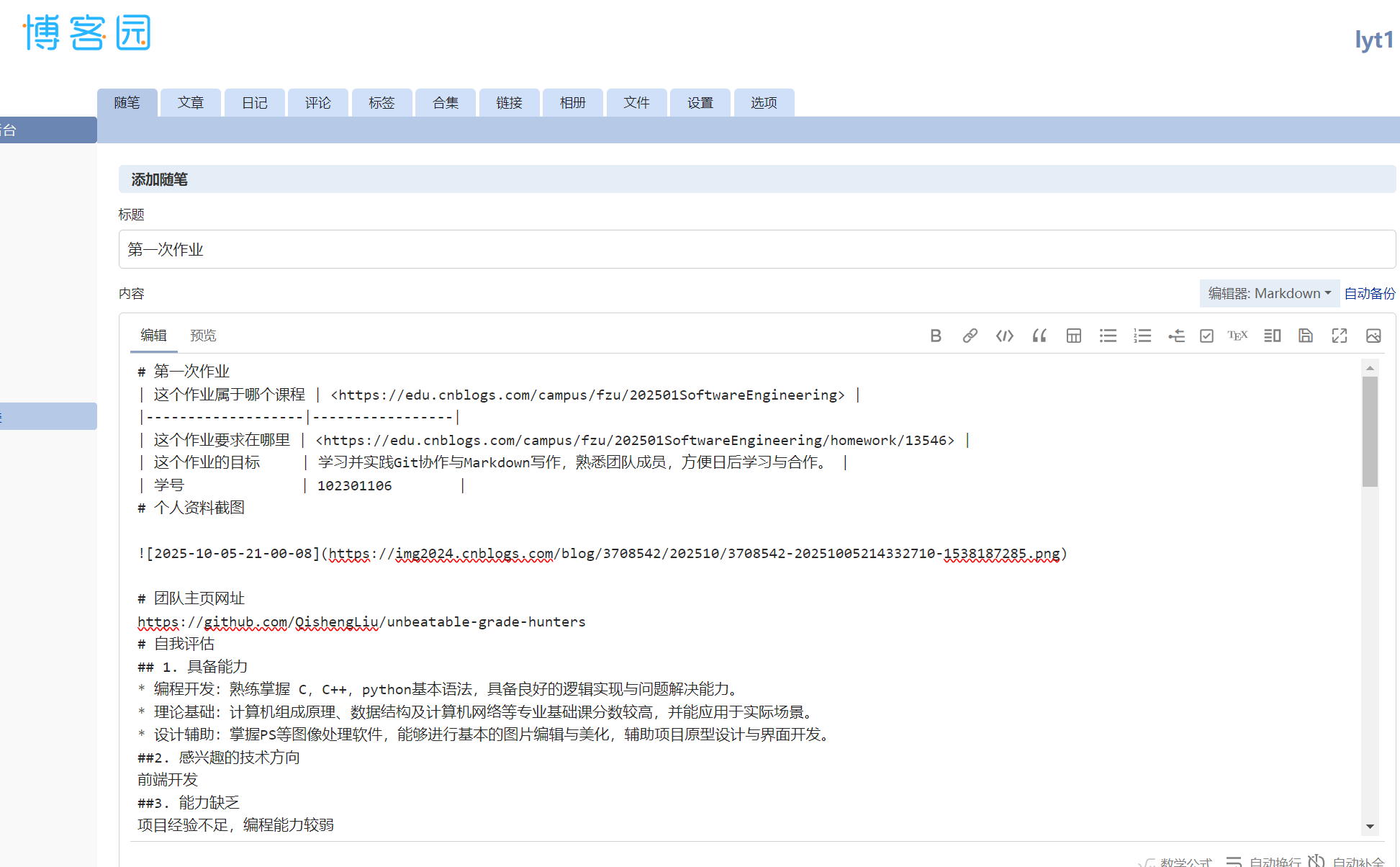The height and width of the screenshot is (867, 1400).
Task: Insert a numbered ordered list
Action: tap(1142, 336)
